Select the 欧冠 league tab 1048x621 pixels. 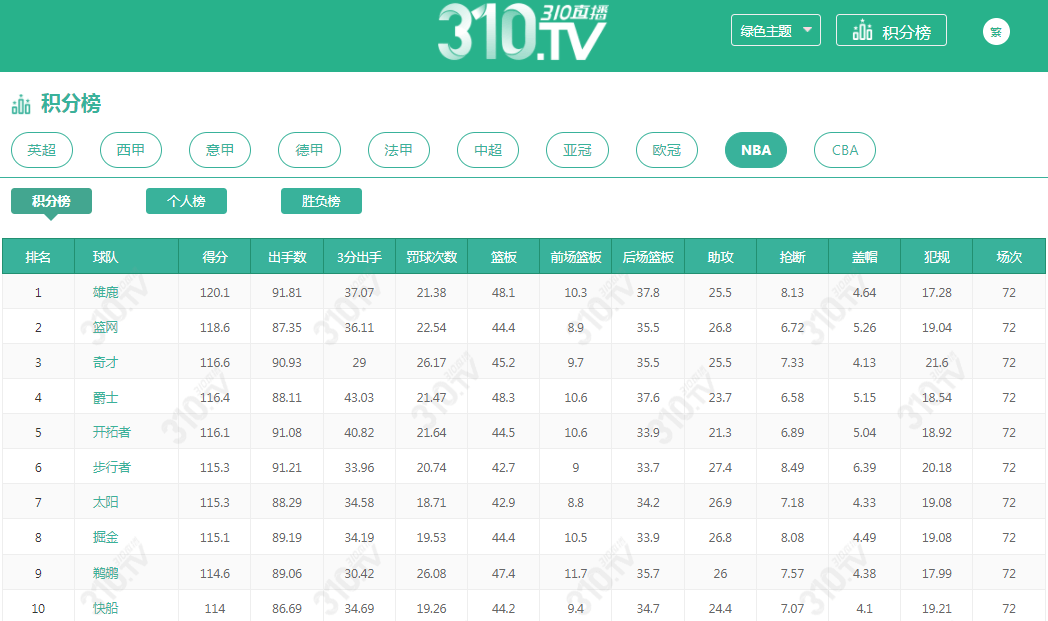click(666, 150)
